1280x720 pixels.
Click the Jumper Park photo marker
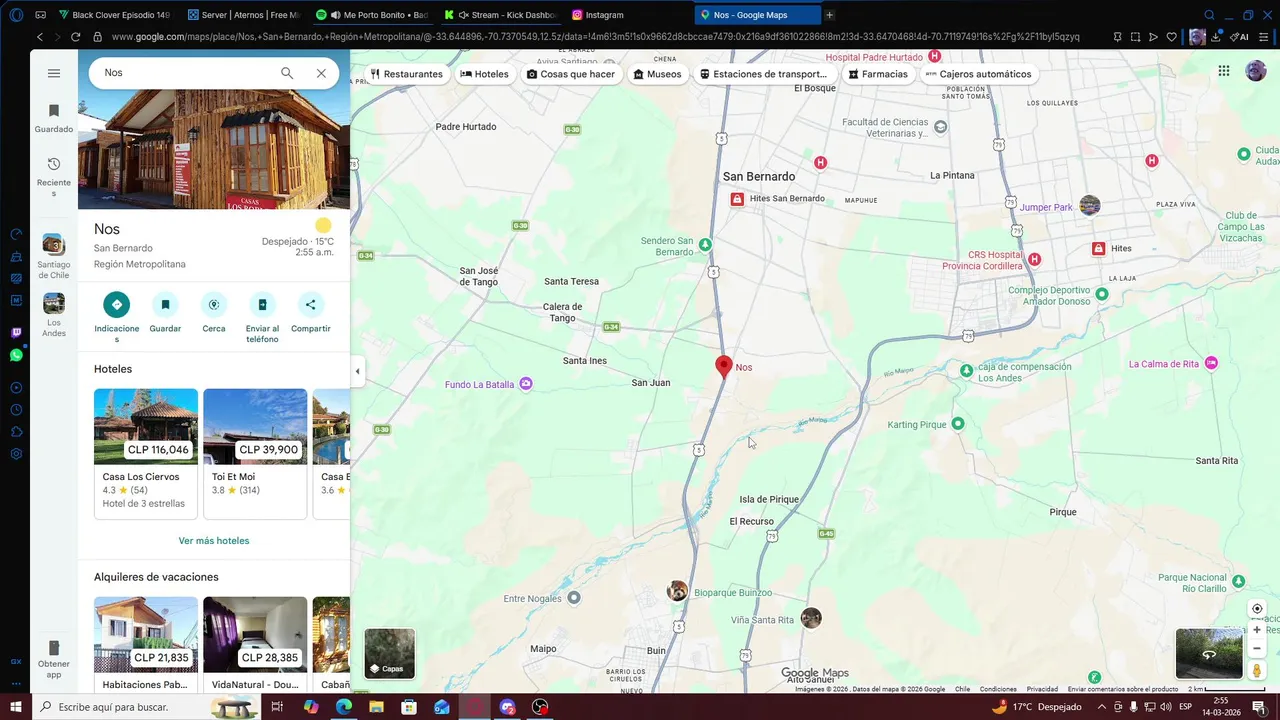click(x=1090, y=205)
